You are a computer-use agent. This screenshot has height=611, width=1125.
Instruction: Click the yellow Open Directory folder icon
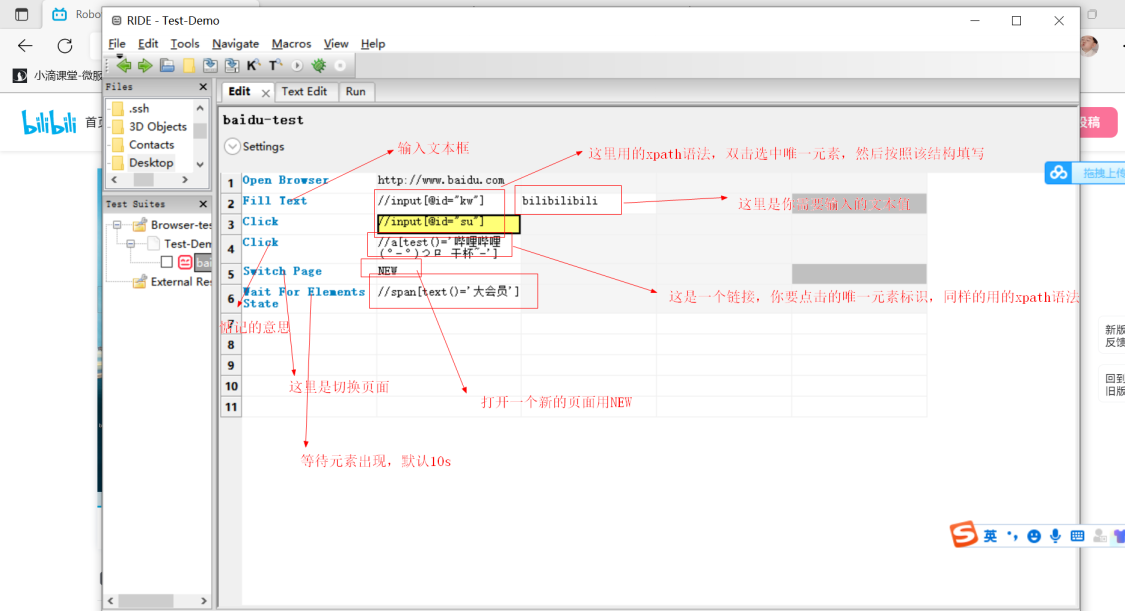click(189, 65)
